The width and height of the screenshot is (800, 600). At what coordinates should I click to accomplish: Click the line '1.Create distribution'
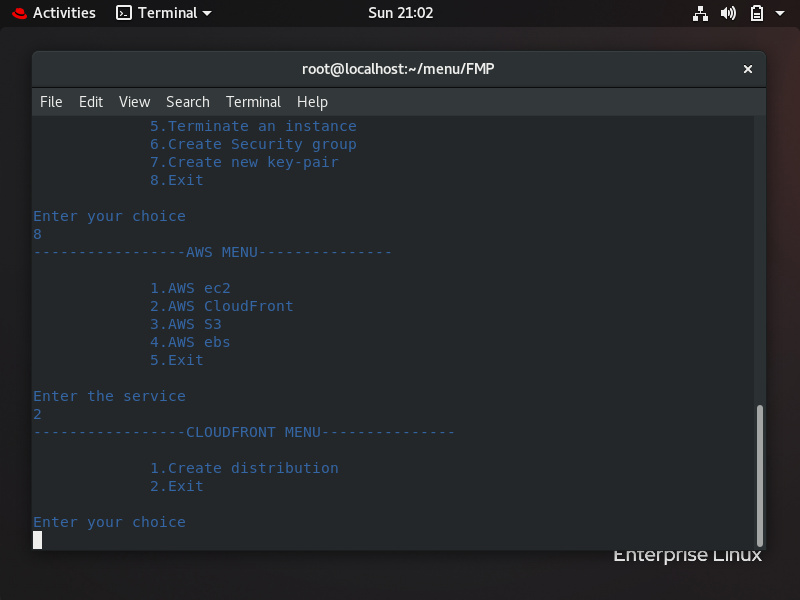[x=244, y=468]
